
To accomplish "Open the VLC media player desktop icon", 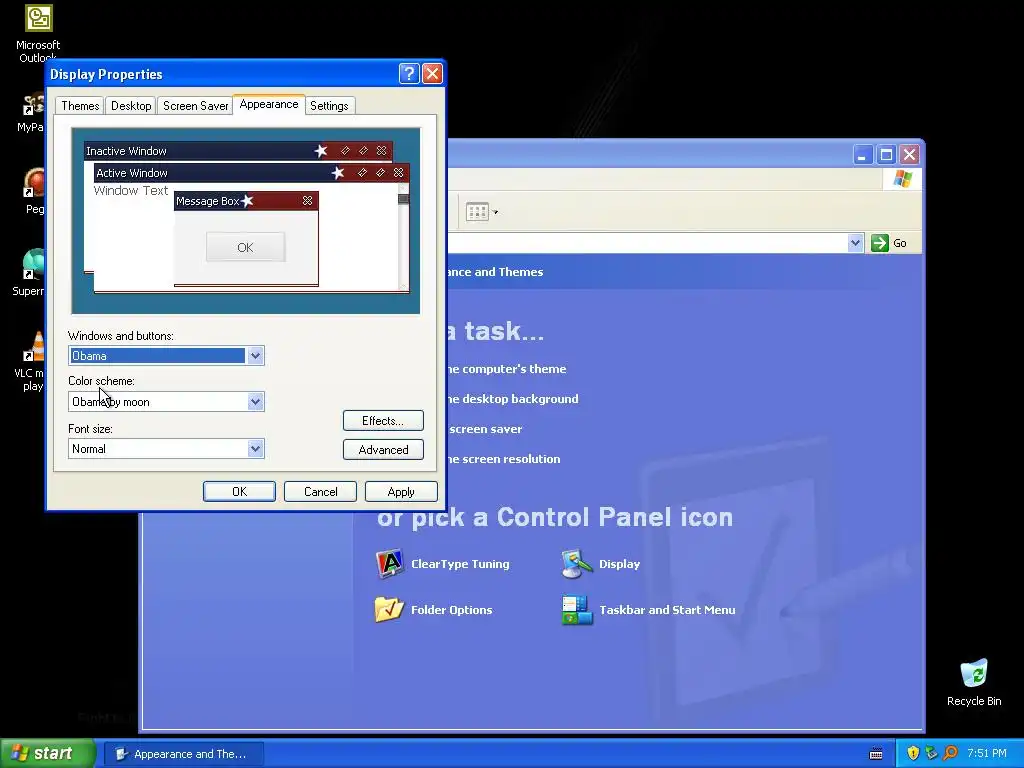I will pos(31,361).
